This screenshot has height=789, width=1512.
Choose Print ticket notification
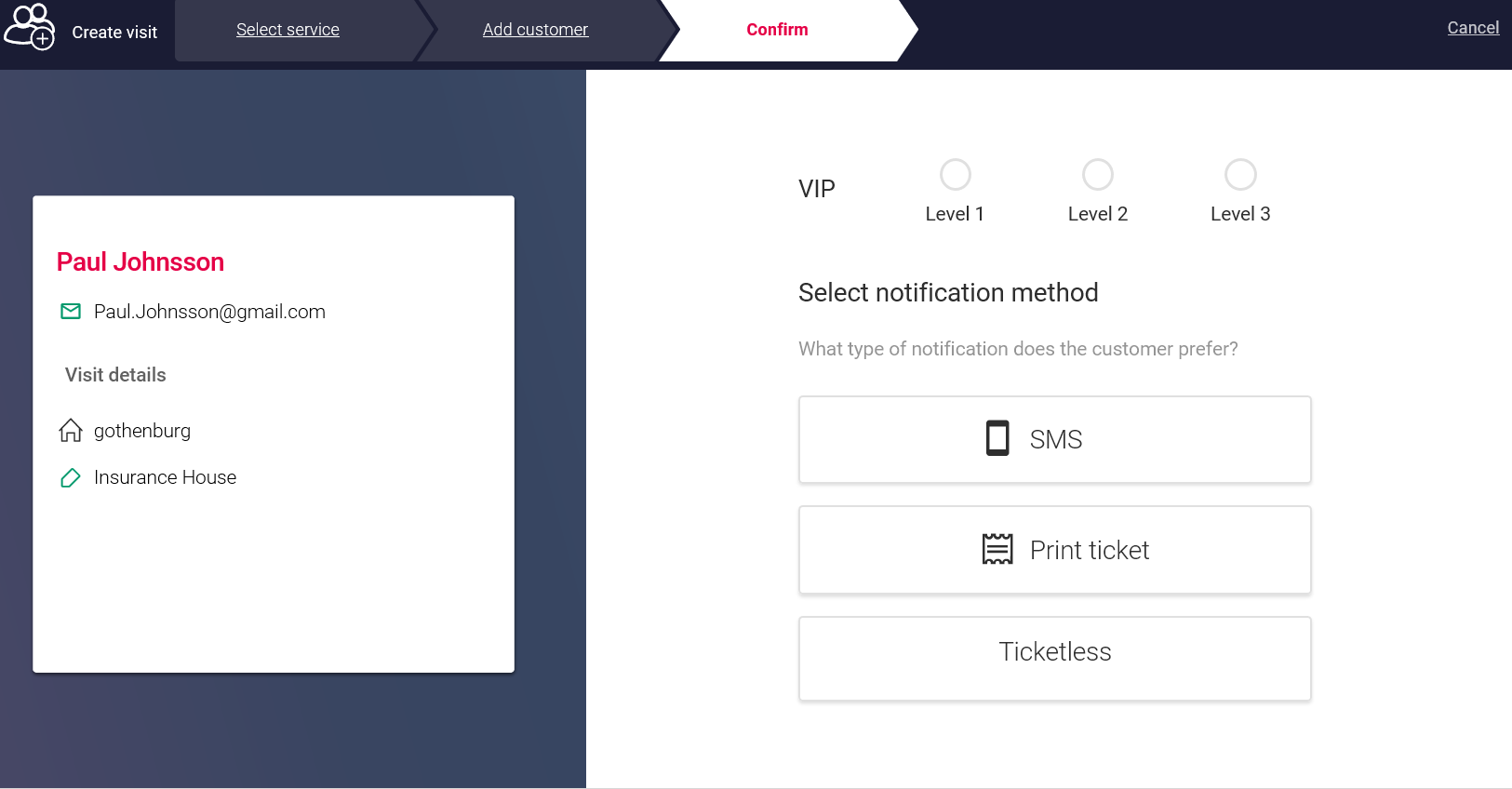pos(1055,550)
